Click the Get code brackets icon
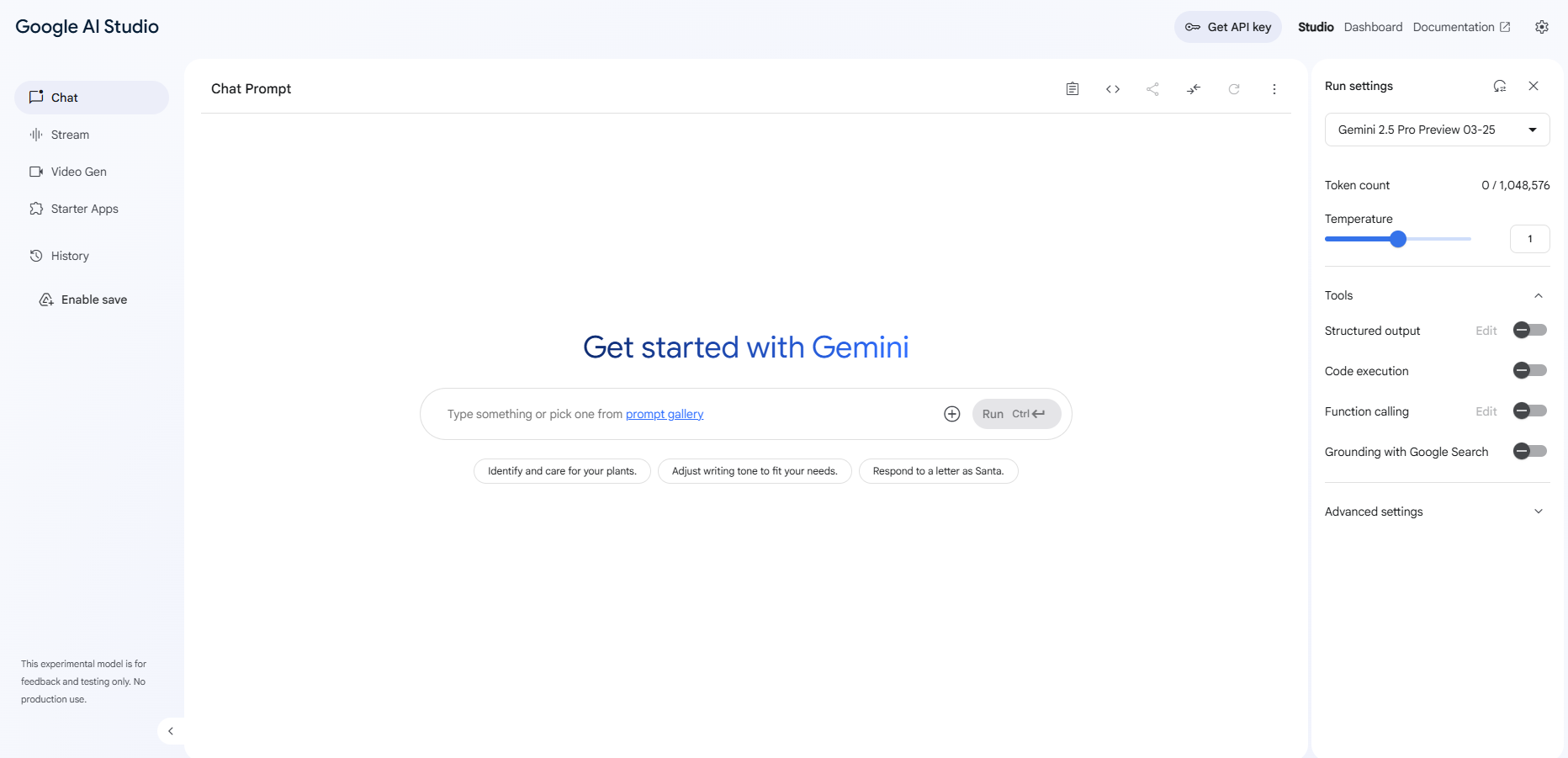The image size is (1568, 758). click(x=1113, y=89)
